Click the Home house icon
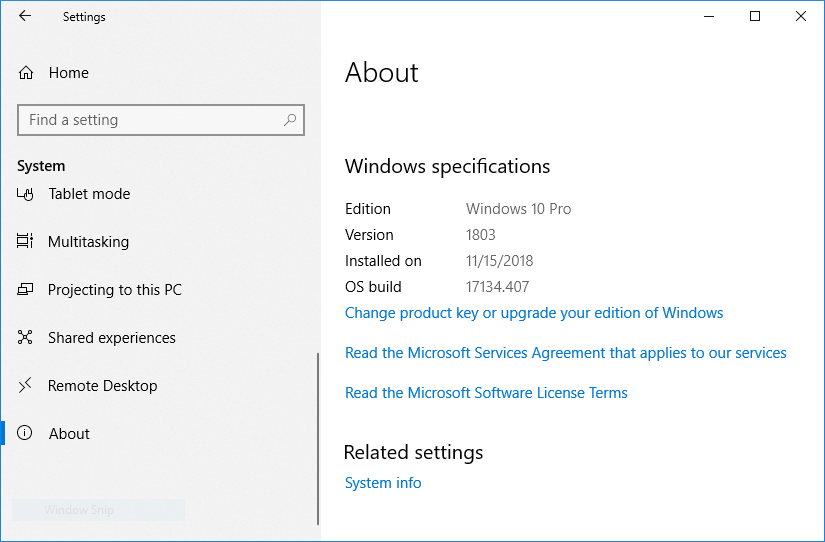The image size is (825, 542). (x=26, y=73)
